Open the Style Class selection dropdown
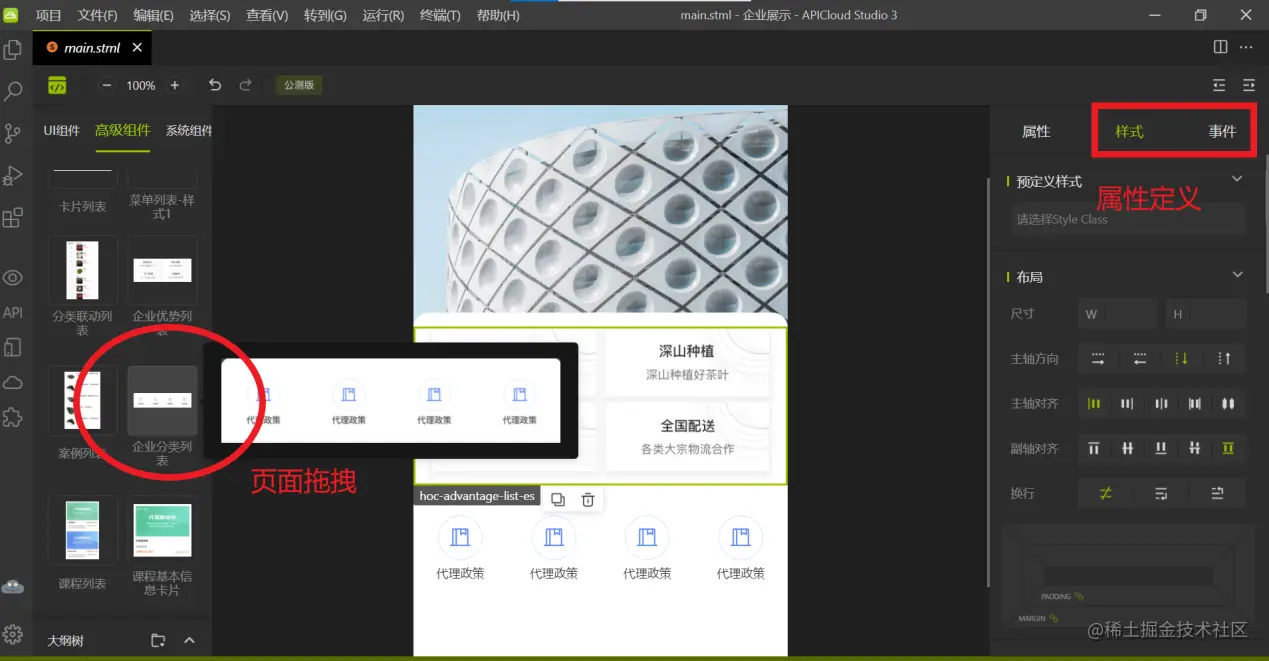Screen dimensions: 1269x661 [1127, 218]
